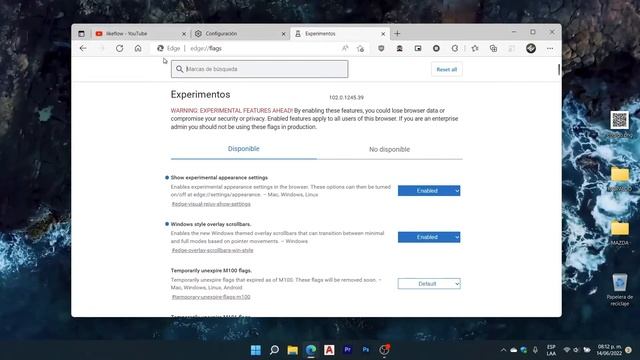Viewport: 640px width, 360px height.
Task: Open the Settings and more ellipsis menu
Action: coord(550,48)
